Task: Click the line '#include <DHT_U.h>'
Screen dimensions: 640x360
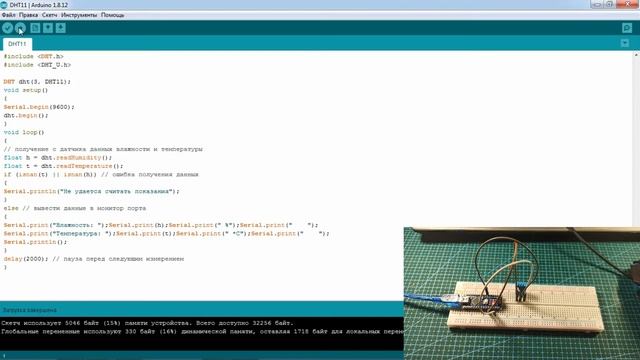Action: coord(37,65)
